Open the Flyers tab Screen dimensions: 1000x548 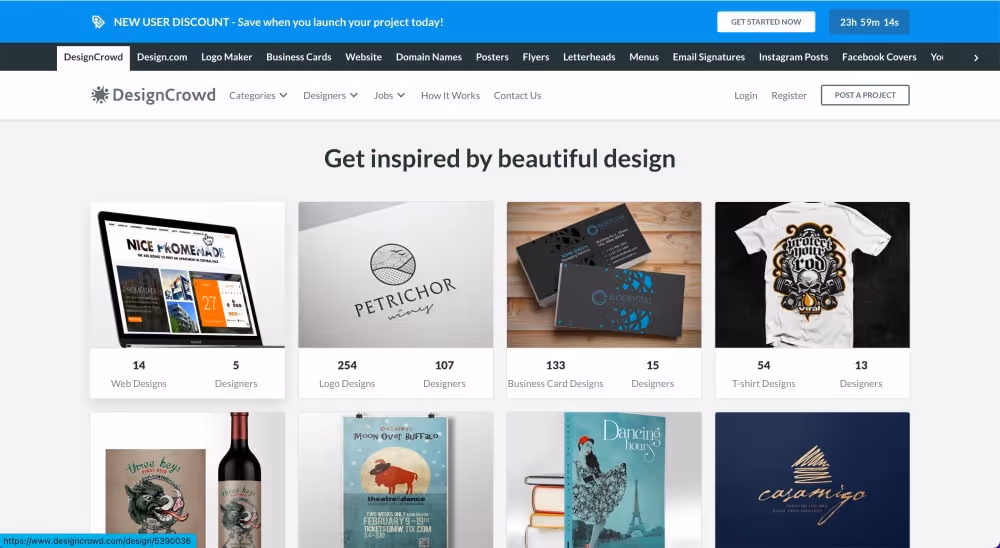[x=536, y=57]
